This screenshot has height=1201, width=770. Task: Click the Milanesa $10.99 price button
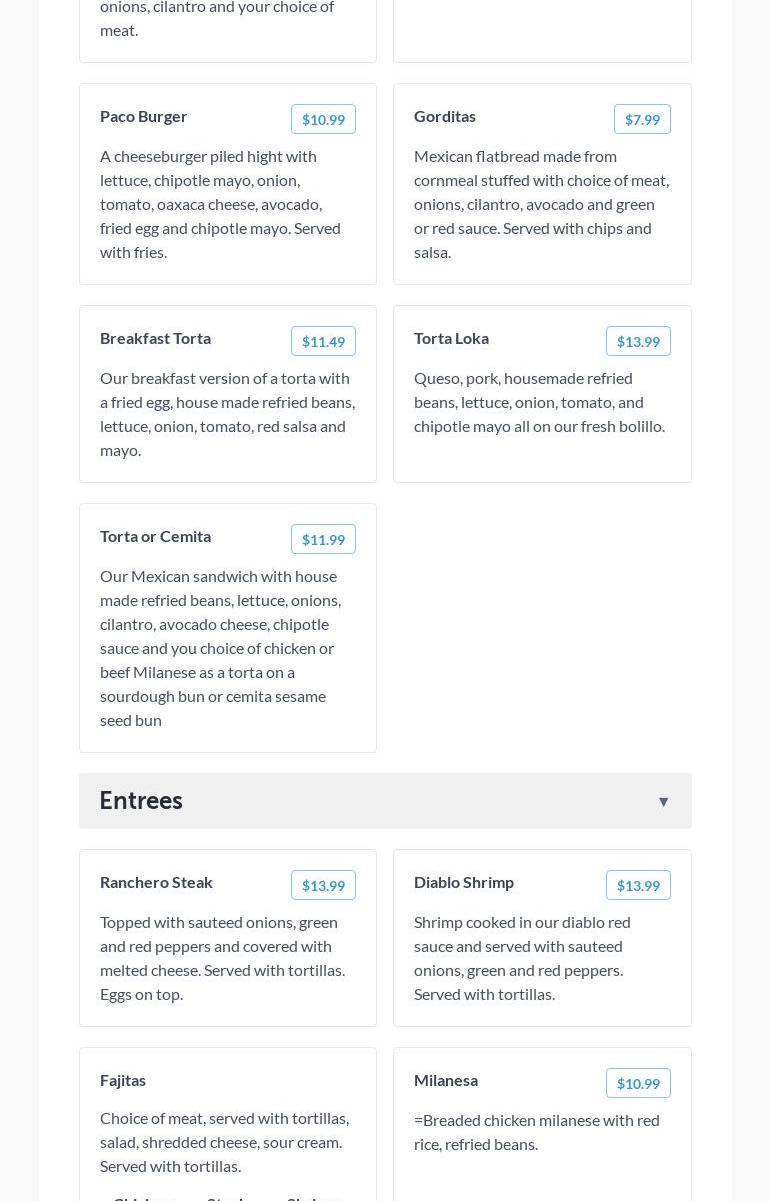coord(638,1083)
